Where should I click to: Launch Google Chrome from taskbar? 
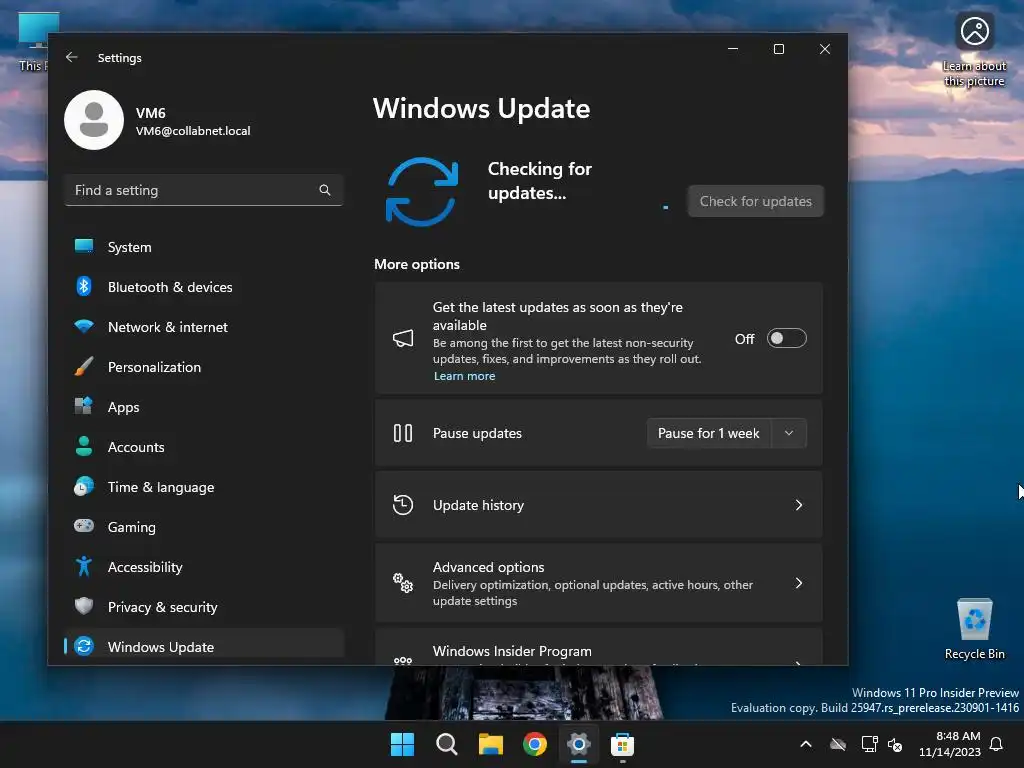coord(535,744)
